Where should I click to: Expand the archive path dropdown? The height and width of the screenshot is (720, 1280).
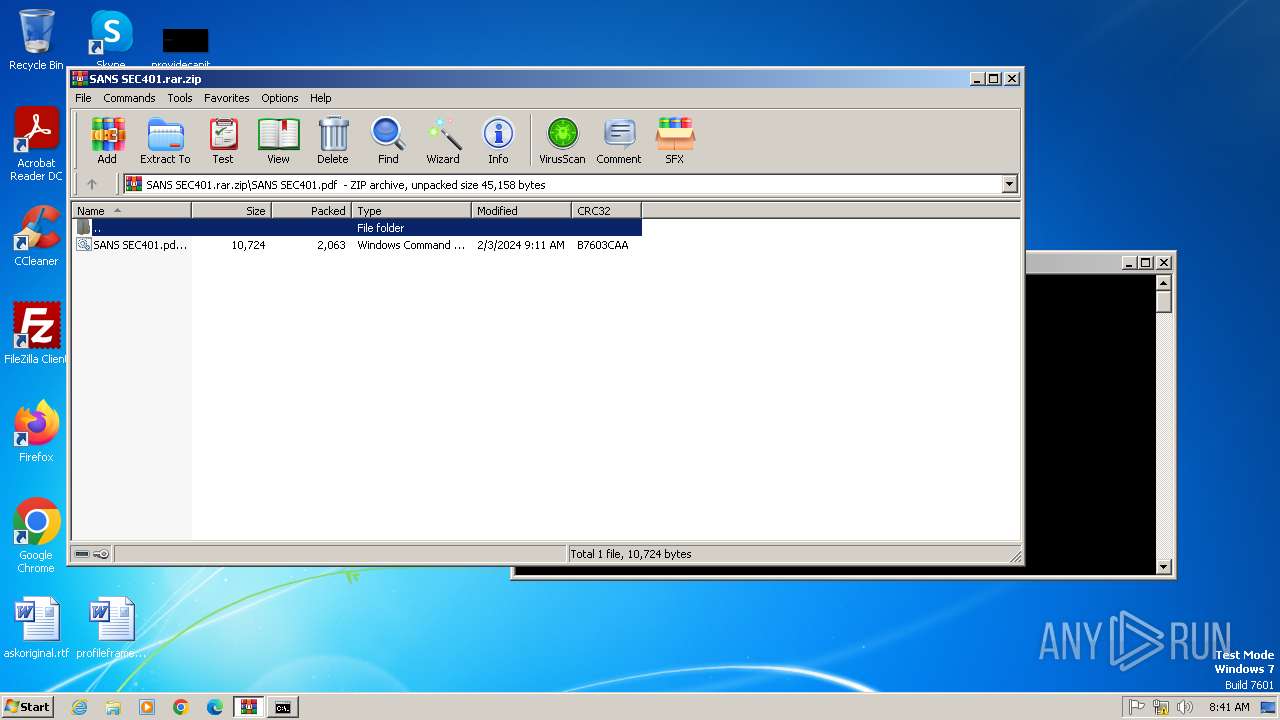click(x=1009, y=184)
